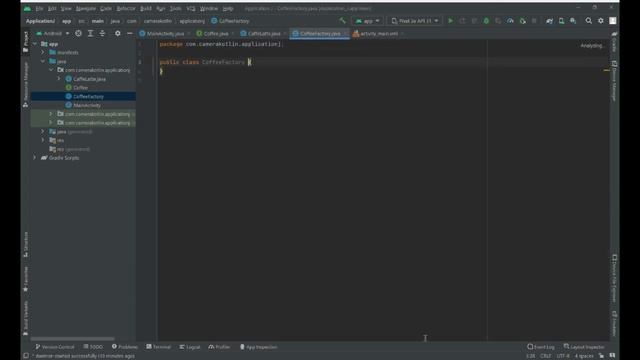Expand the manifests folder
The width and height of the screenshot is (640, 360).
click(x=43, y=52)
